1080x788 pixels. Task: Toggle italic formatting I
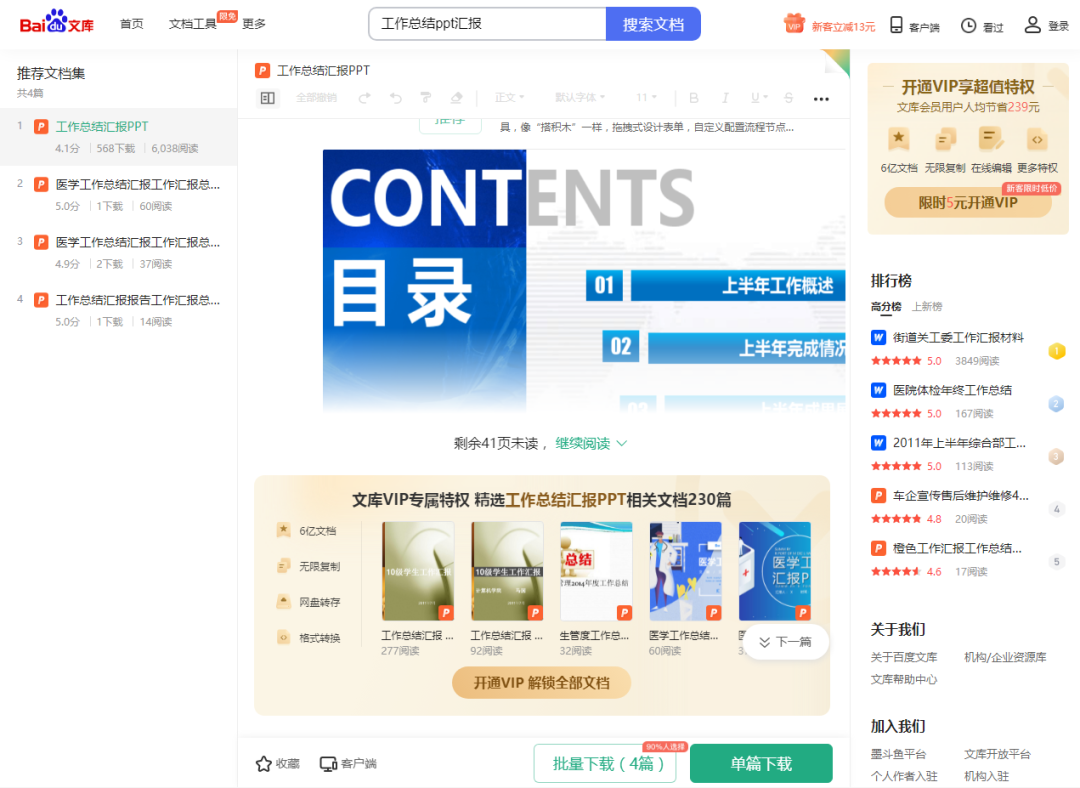725,98
